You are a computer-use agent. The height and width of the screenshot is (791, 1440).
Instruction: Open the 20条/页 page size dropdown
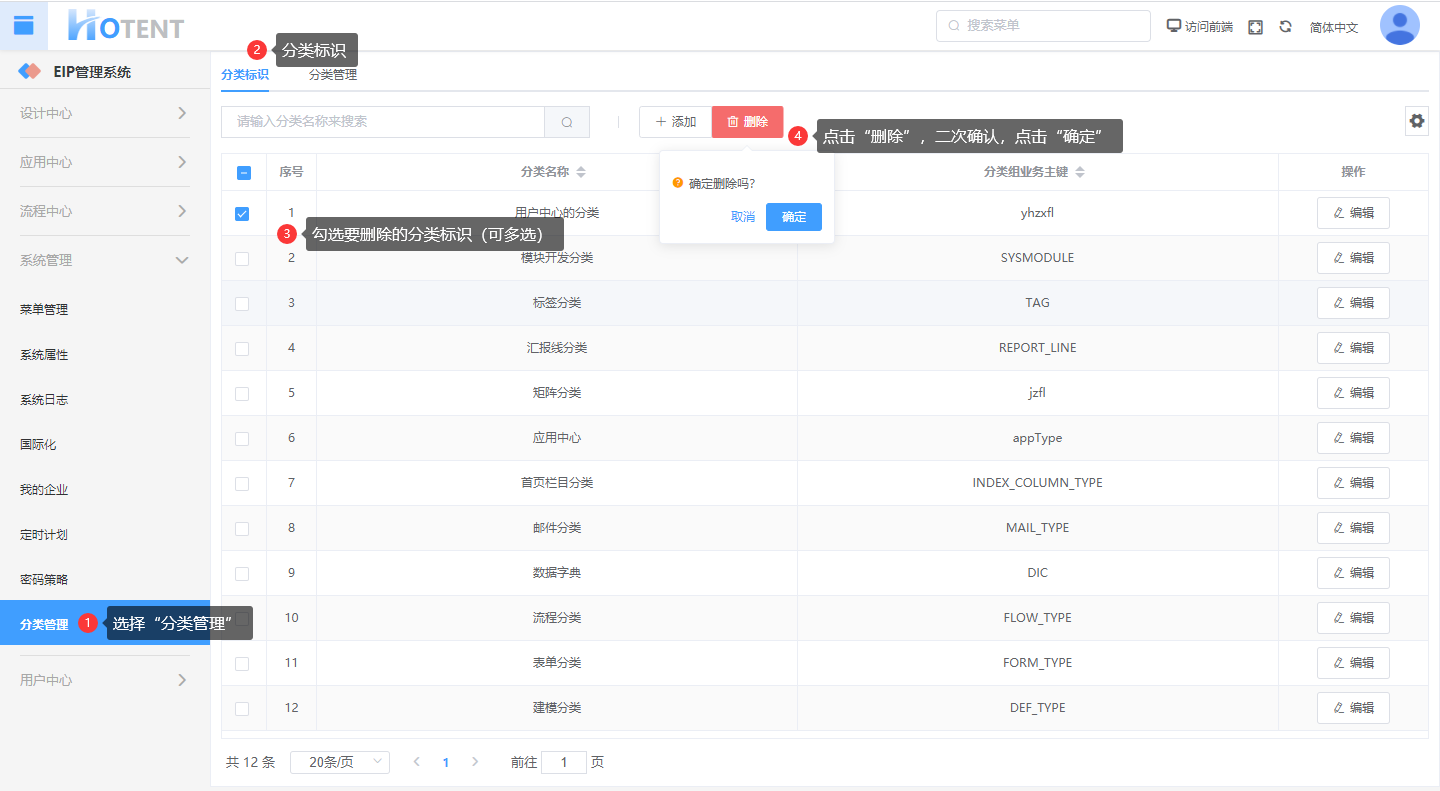click(340, 762)
